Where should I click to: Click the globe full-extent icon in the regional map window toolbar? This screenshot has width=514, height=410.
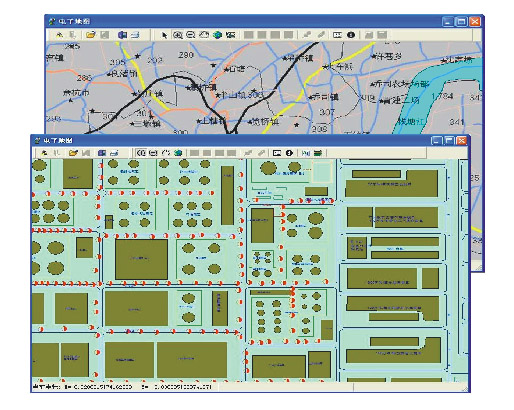217,35
